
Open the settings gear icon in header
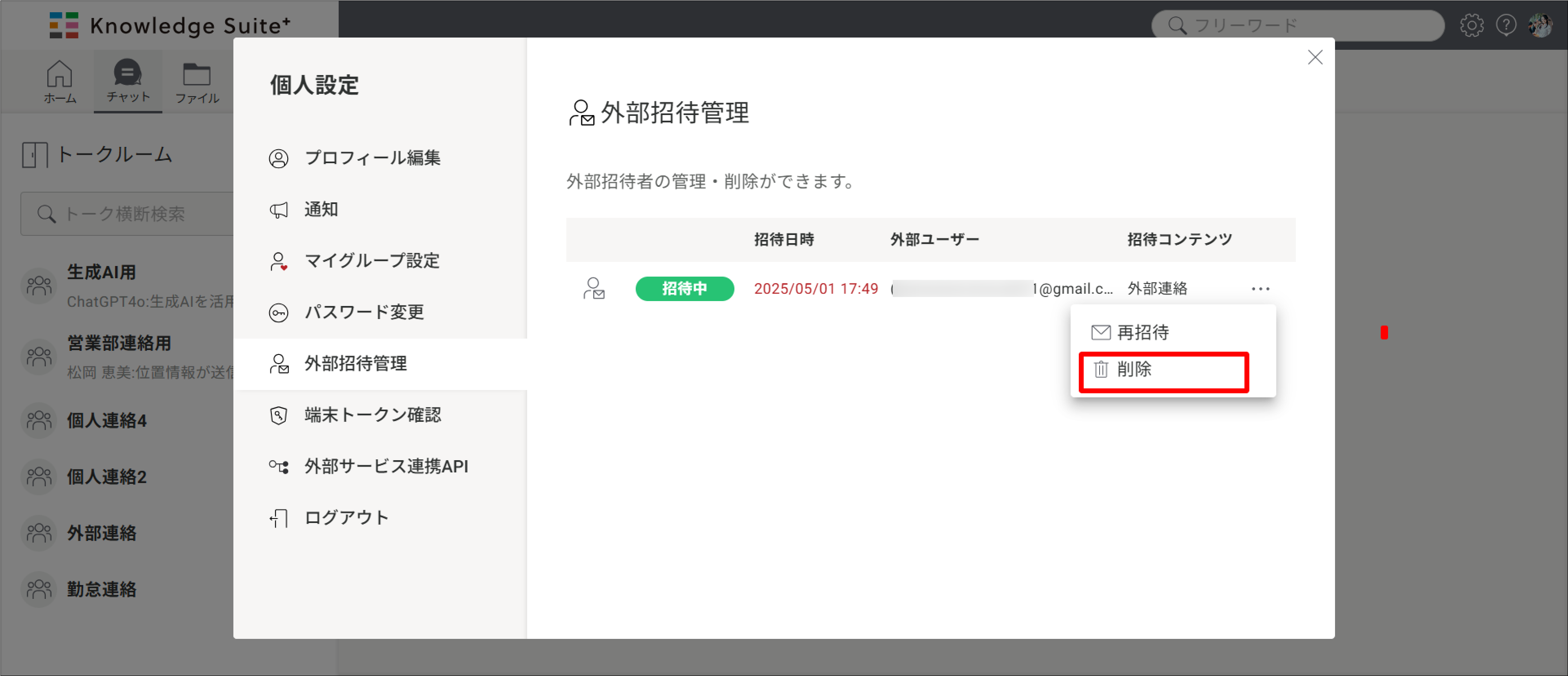(1471, 25)
